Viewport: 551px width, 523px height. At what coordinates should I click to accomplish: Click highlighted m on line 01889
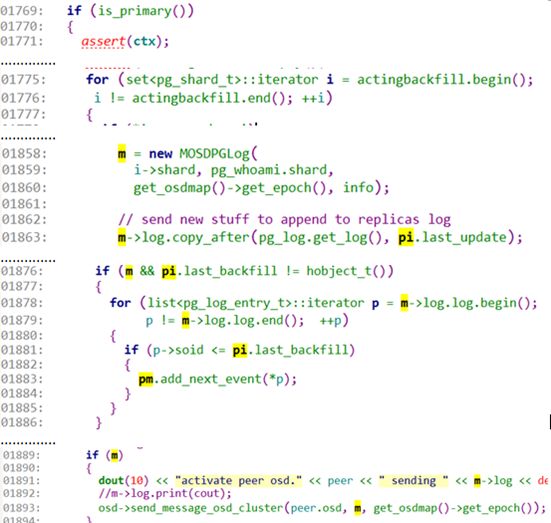tap(114, 455)
